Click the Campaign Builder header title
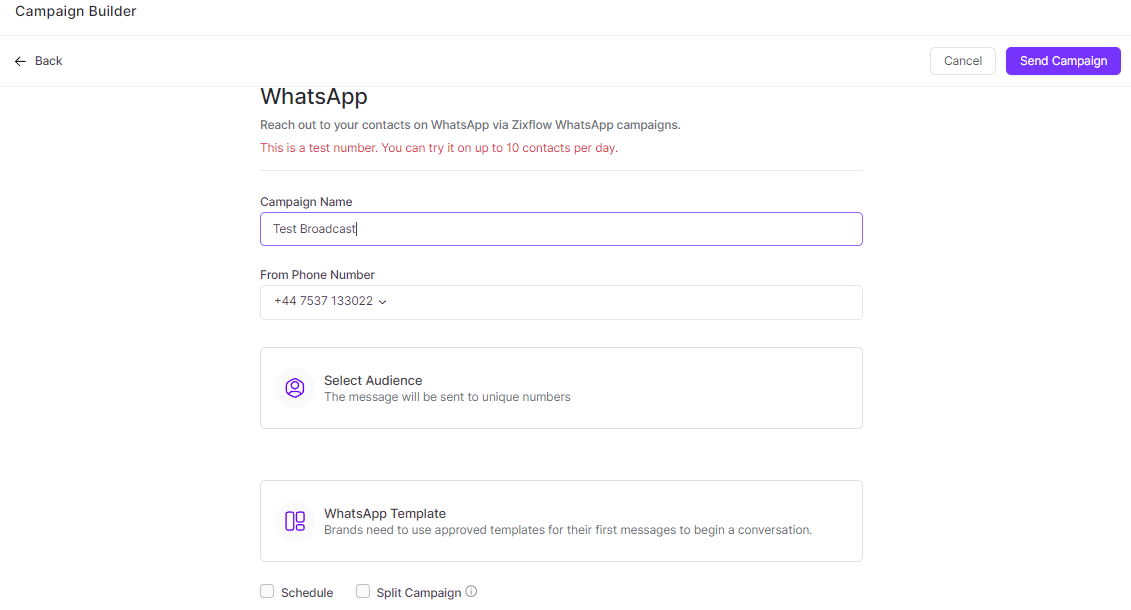 [75, 11]
